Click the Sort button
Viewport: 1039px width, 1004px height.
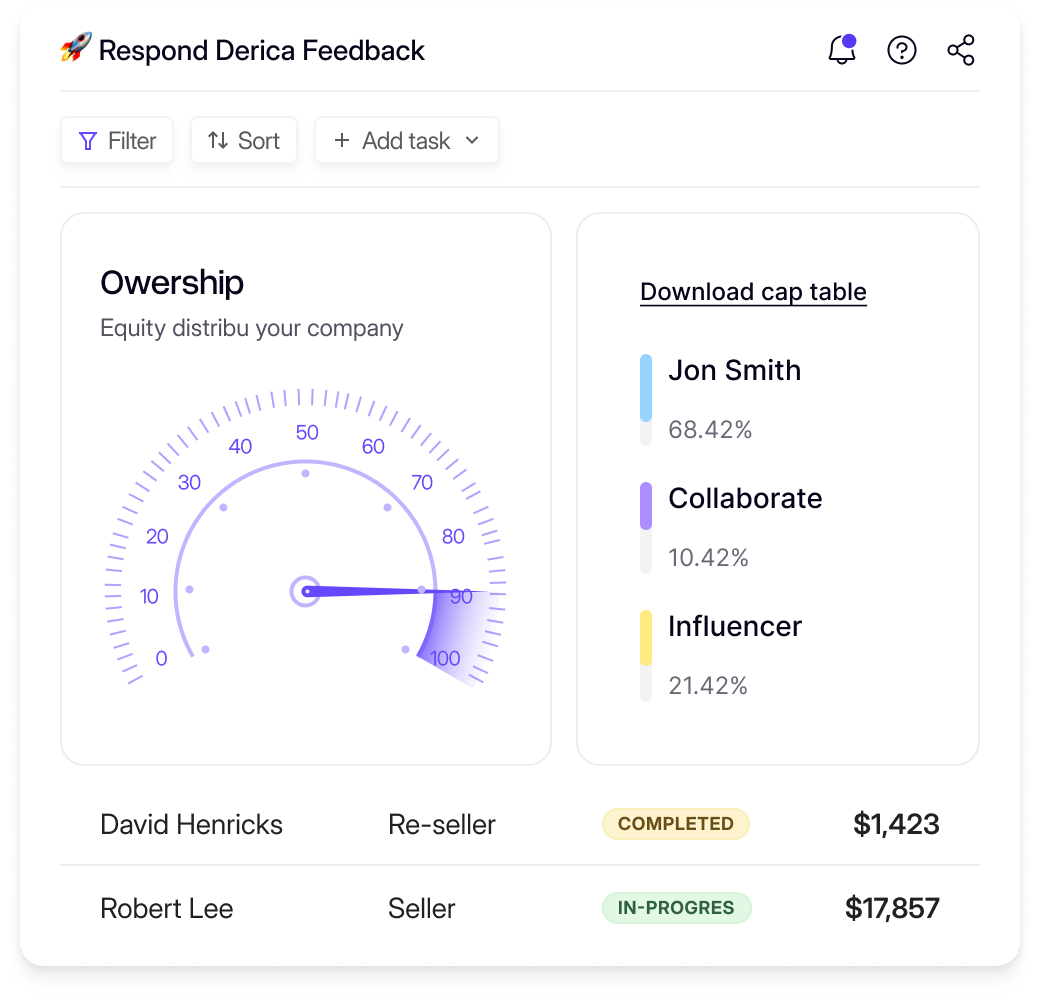pyautogui.click(x=244, y=140)
